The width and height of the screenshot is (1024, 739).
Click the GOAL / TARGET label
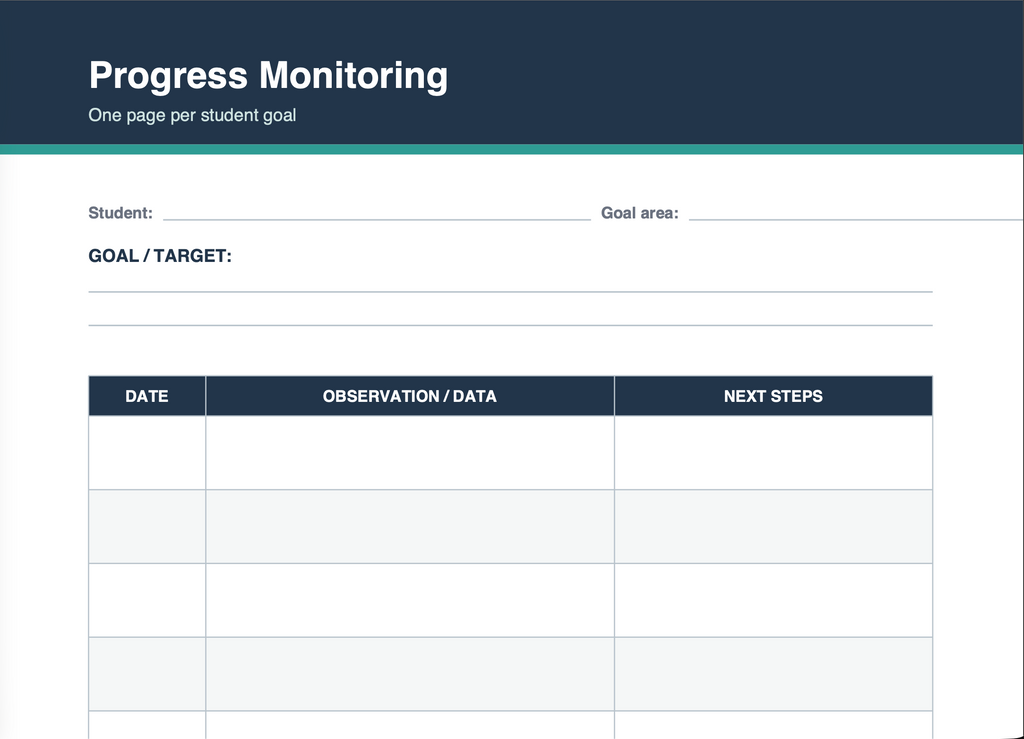tap(160, 256)
